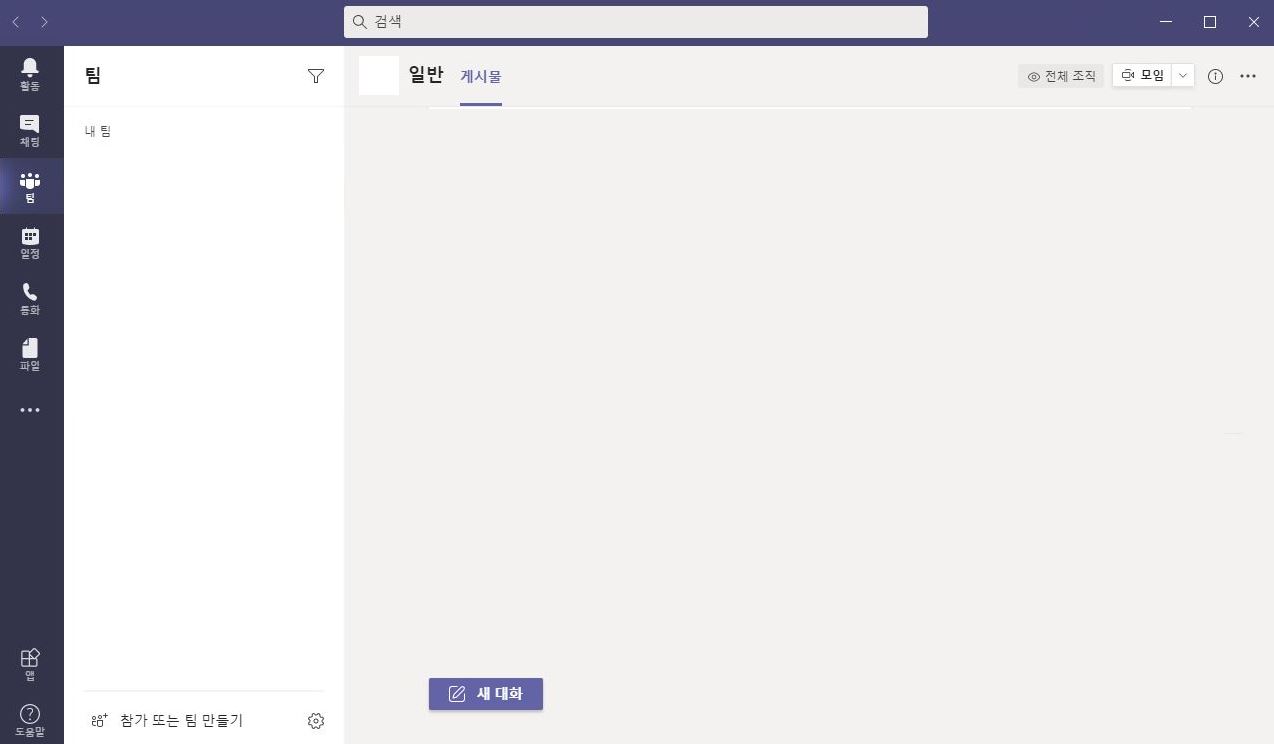1274x744 pixels.
Task: Go forward with the right navigation arrow
Action: tap(44, 22)
